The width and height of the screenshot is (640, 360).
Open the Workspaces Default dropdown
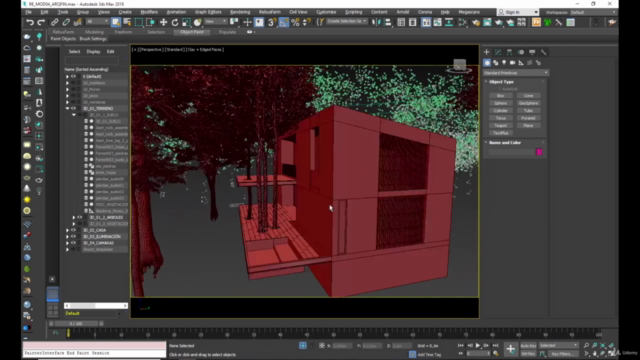[x=593, y=12]
